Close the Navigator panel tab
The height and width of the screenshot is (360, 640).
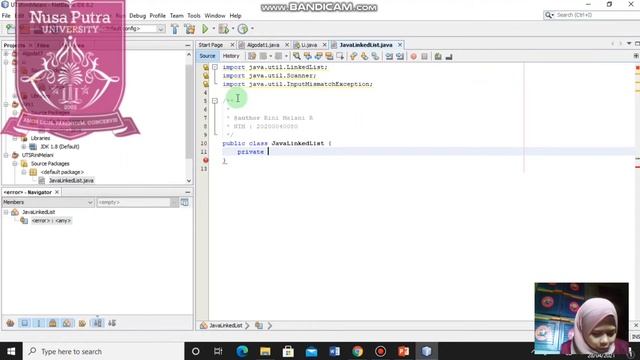(57, 192)
